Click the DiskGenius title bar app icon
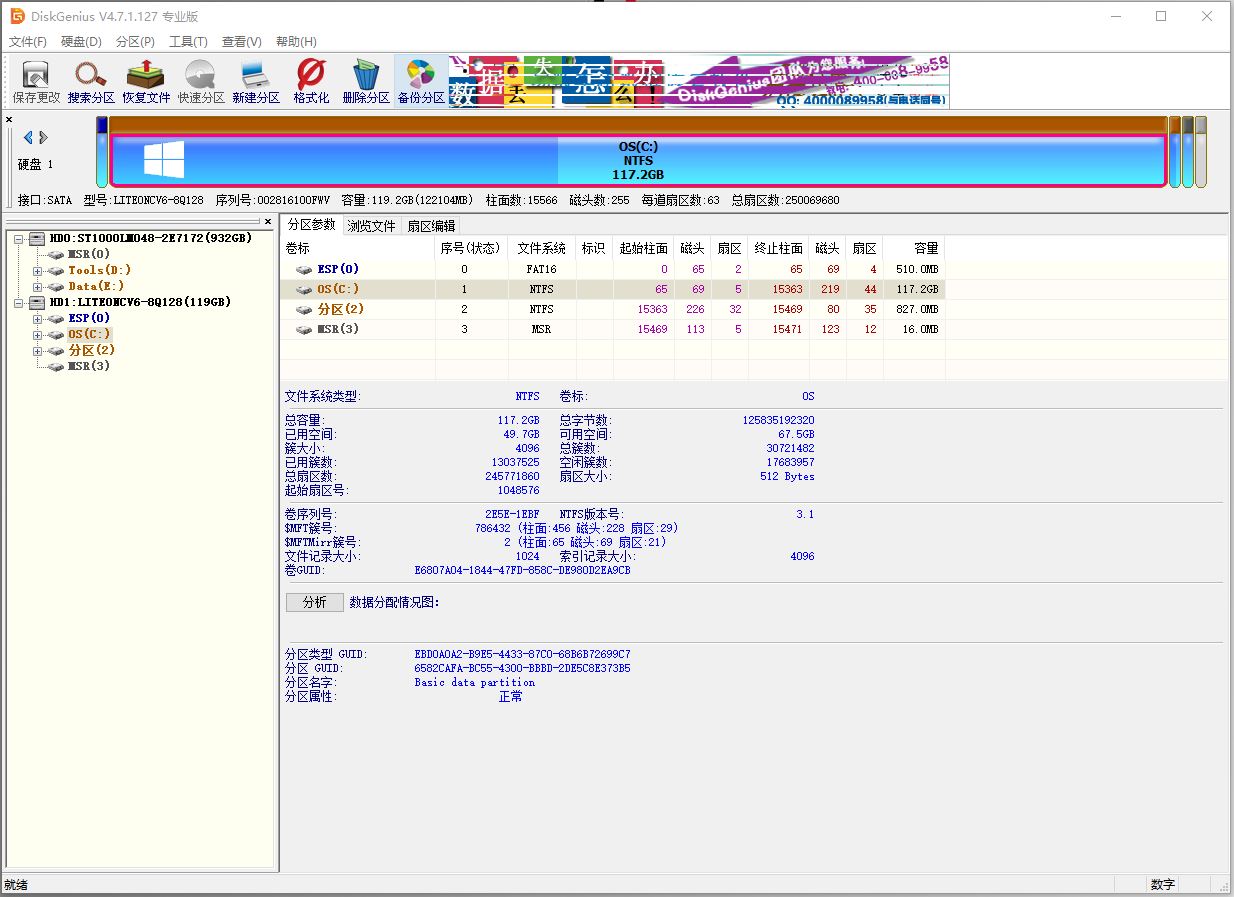 click(x=17, y=16)
